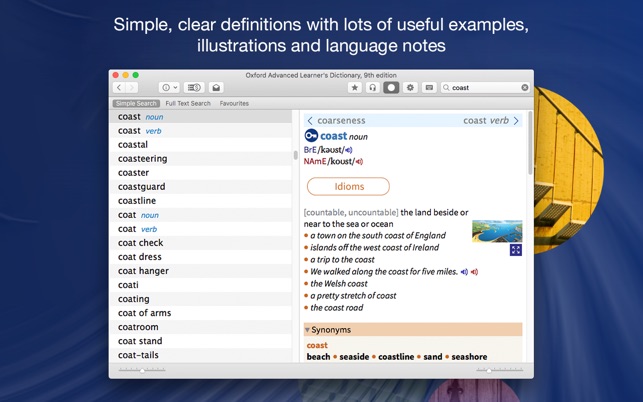The image size is (643, 402).
Task: Click the entry text size slider knob
Action: pos(489,371)
